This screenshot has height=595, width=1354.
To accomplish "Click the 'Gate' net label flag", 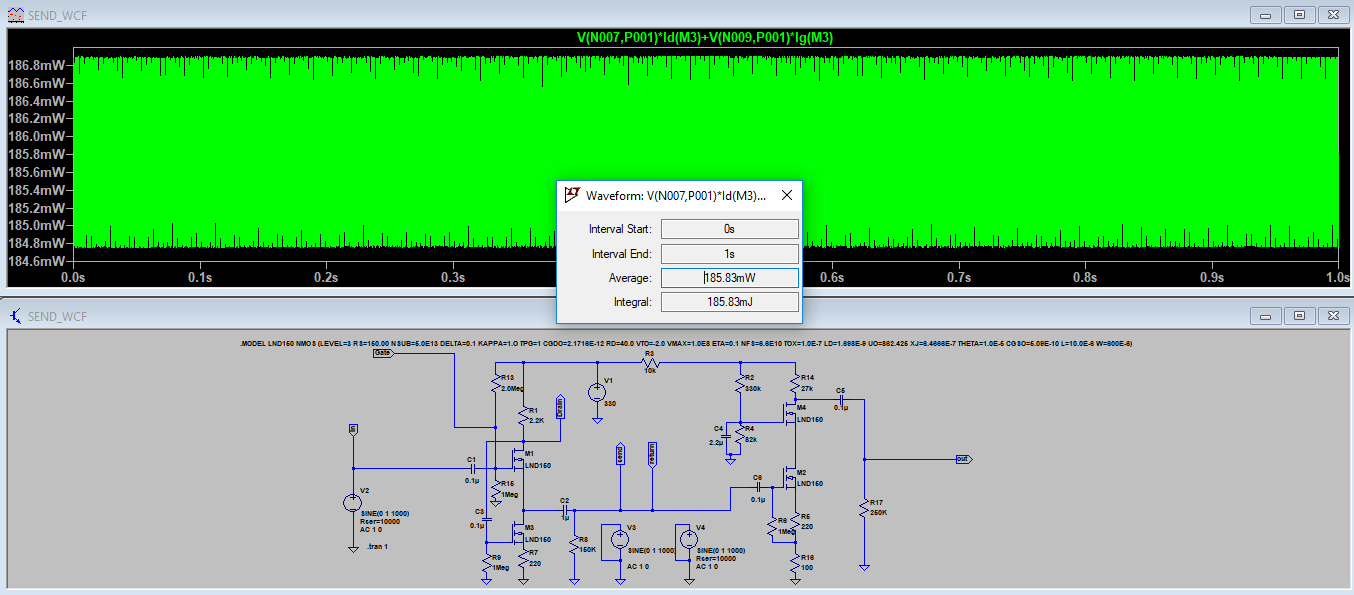I will coord(384,353).
